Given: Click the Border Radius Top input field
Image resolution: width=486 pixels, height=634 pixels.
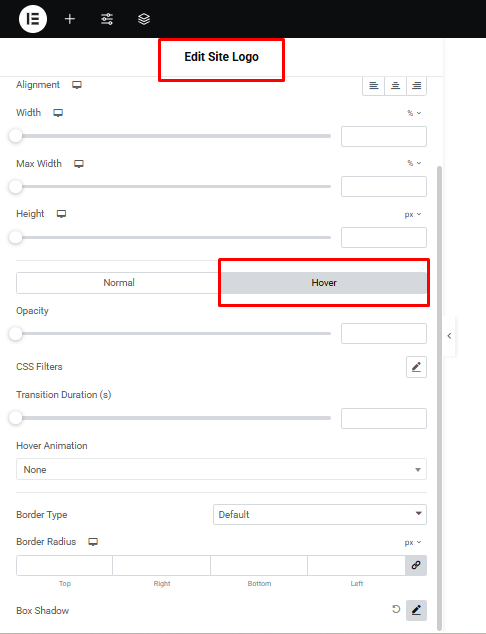Looking at the screenshot, I should 64,565.
